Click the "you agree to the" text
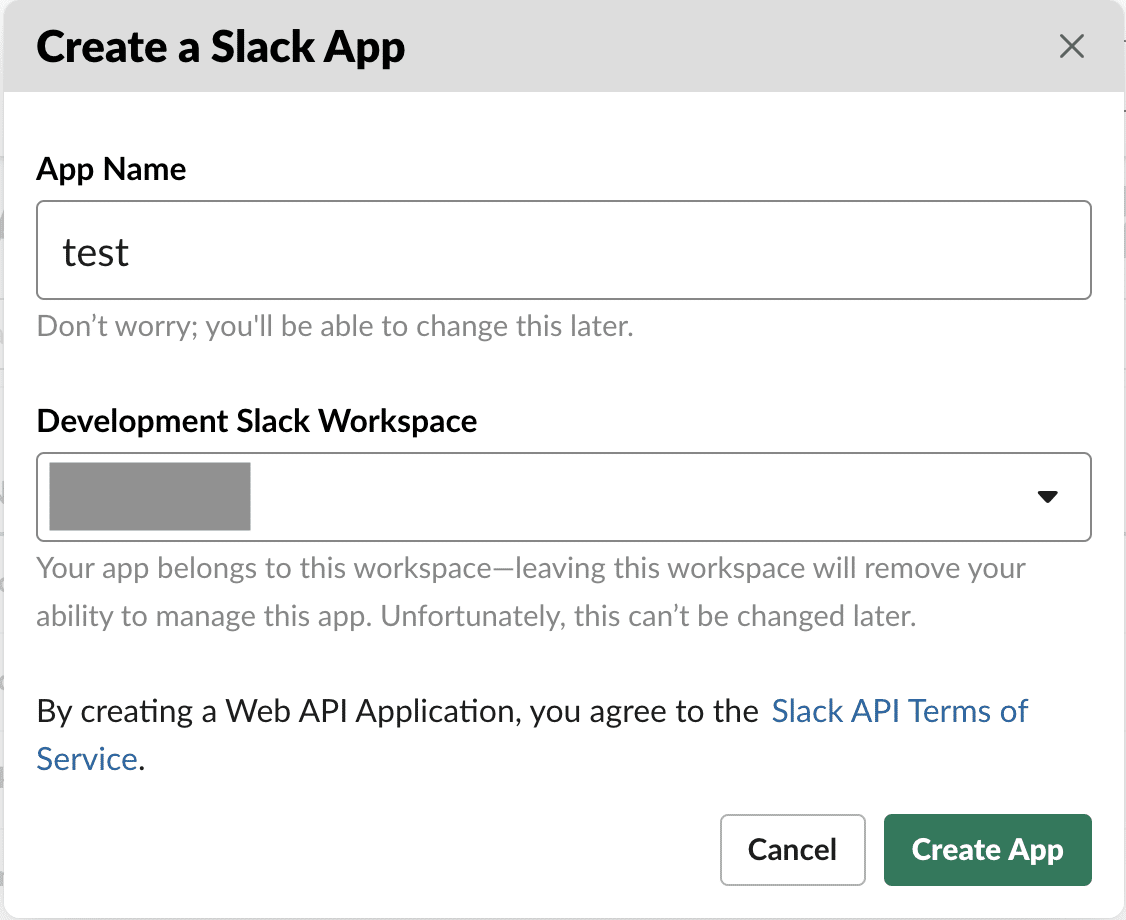 [644, 711]
